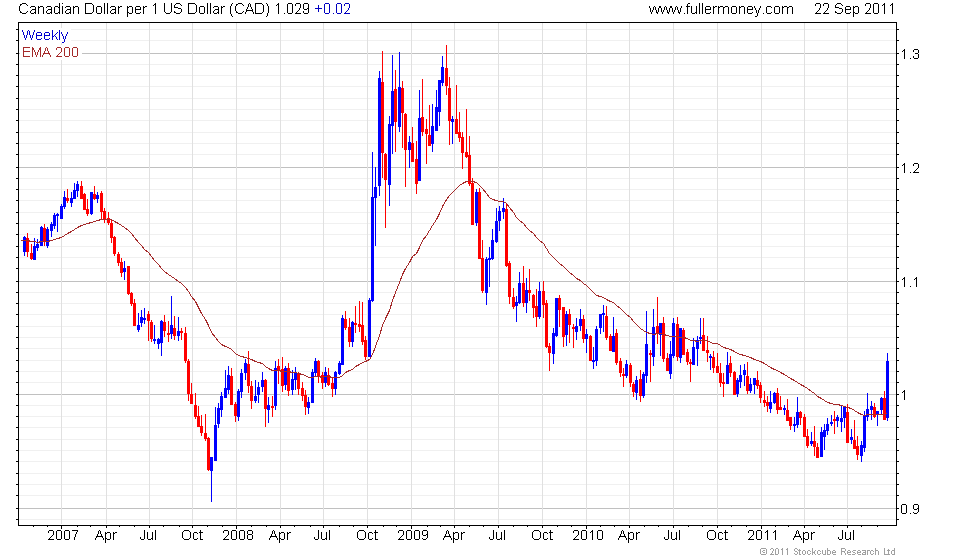Click the latest tall blue candle of September 2011
The image size is (980, 560).
point(888,388)
